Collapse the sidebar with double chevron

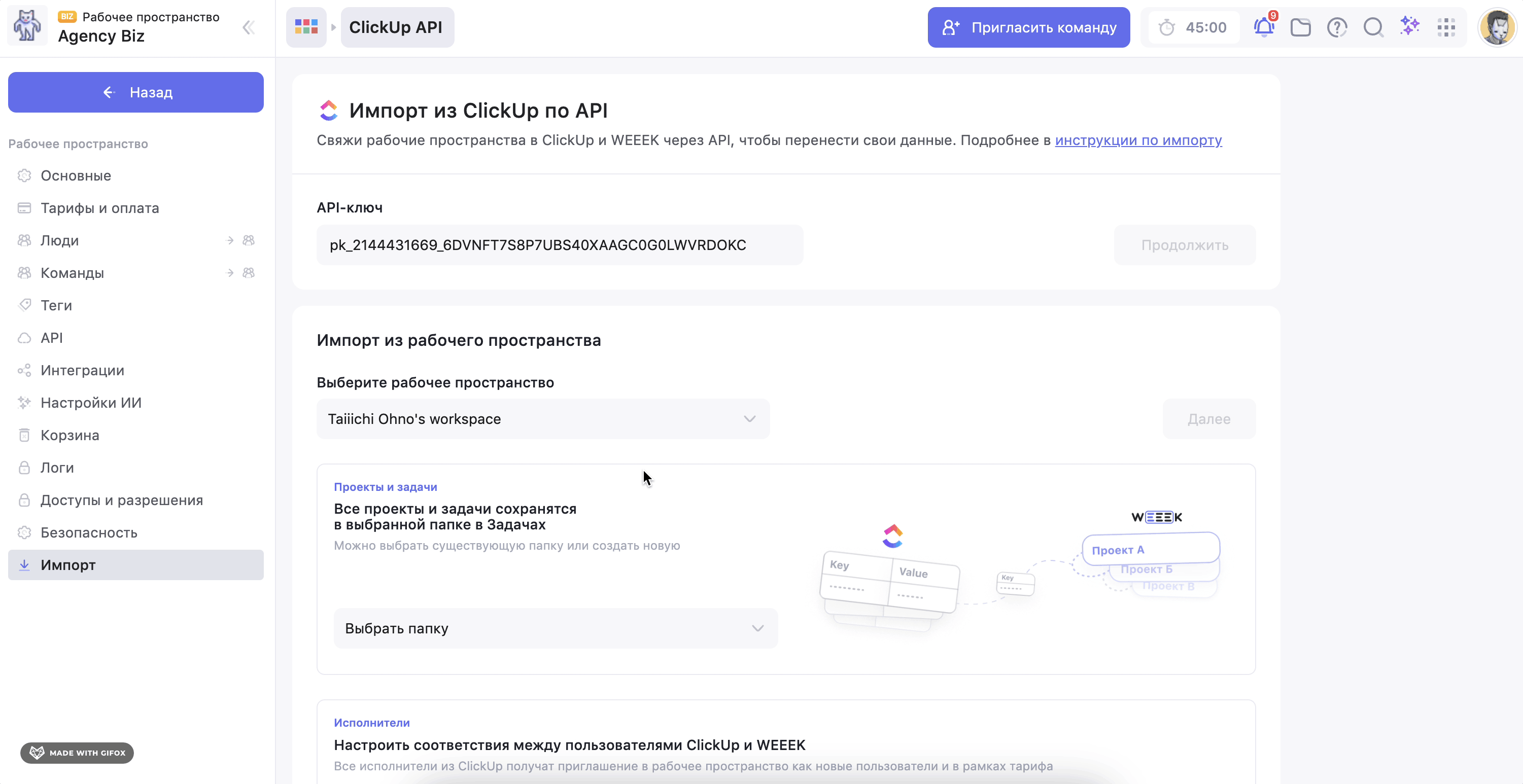(248, 27)
